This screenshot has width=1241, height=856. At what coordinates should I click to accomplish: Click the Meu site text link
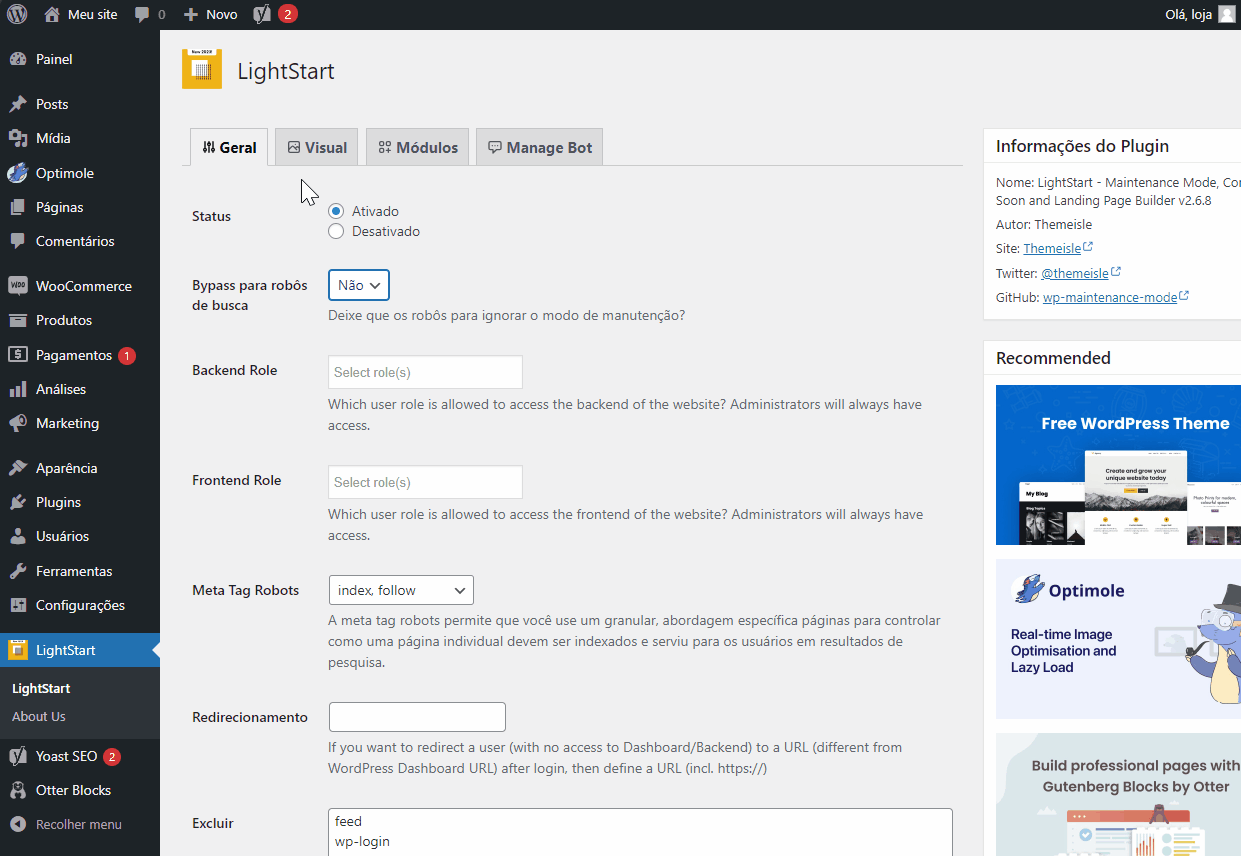93,14
